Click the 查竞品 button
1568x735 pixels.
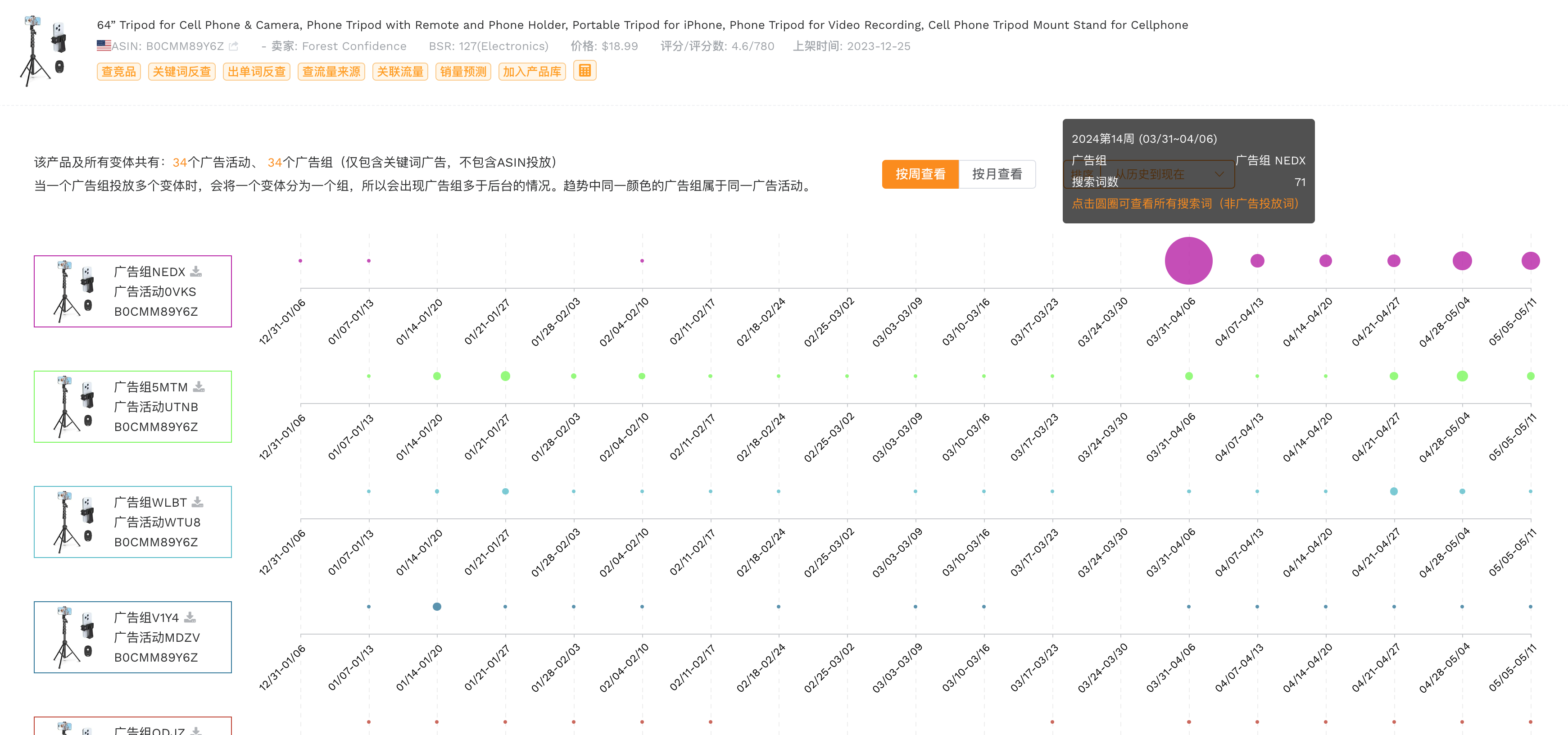(119, 72)
